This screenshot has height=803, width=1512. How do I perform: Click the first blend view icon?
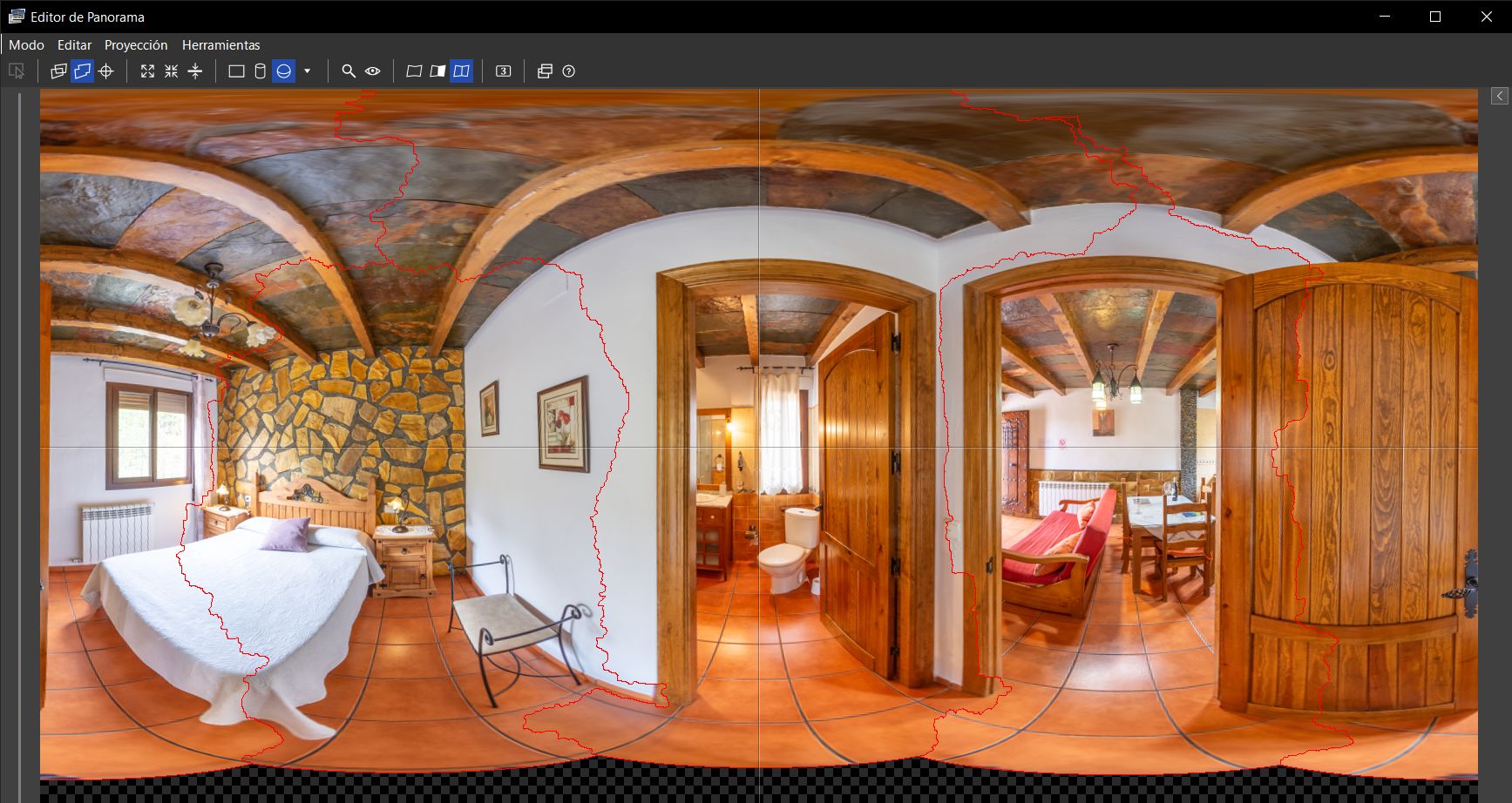414,71
